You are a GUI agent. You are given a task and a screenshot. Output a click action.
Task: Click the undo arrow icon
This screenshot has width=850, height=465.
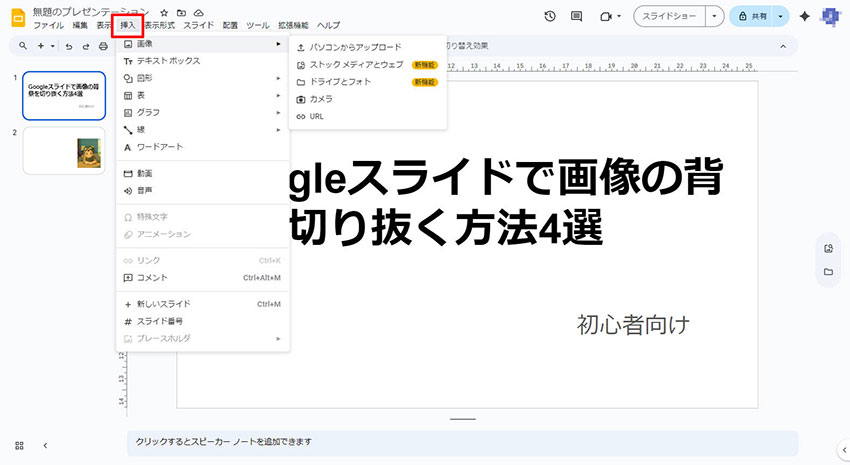69,46
